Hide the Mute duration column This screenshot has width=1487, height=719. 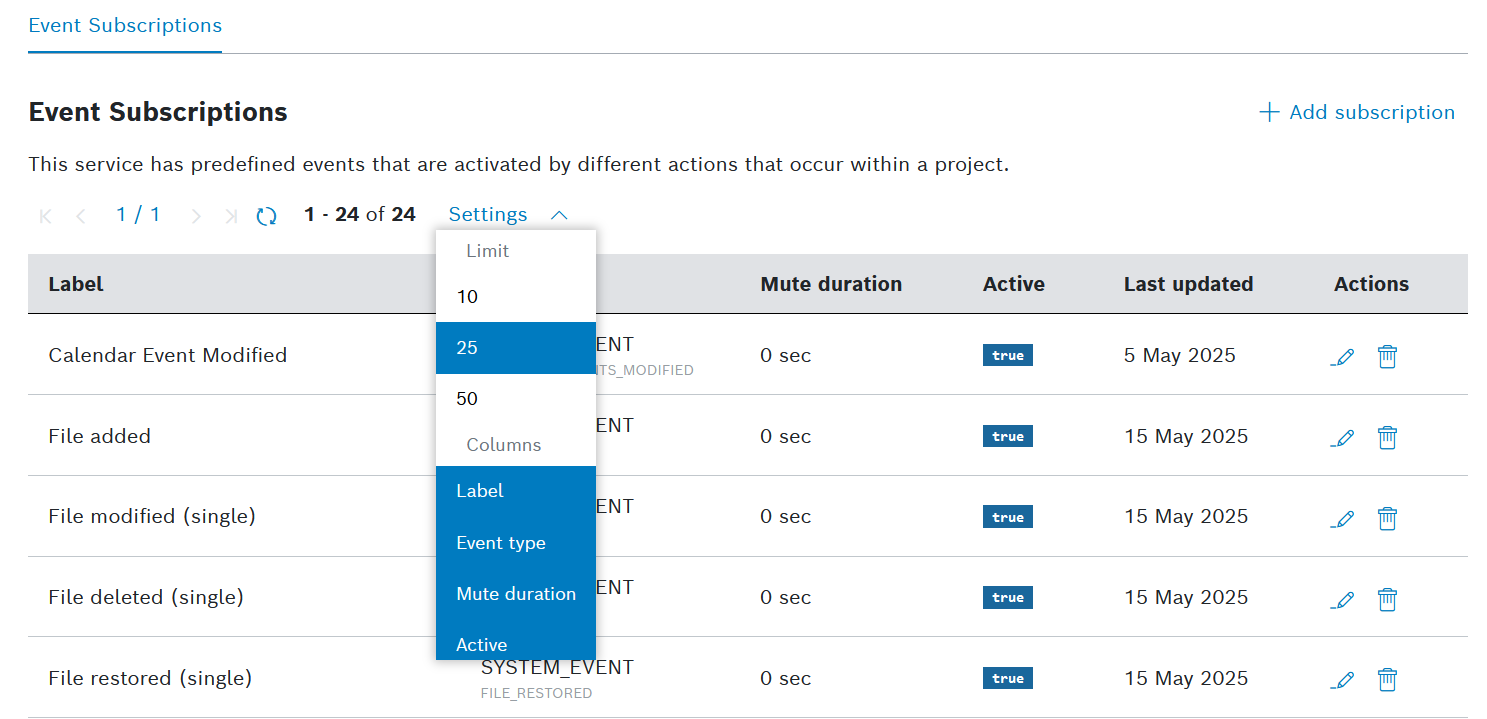pyautogui.click(x=515, y=594)
